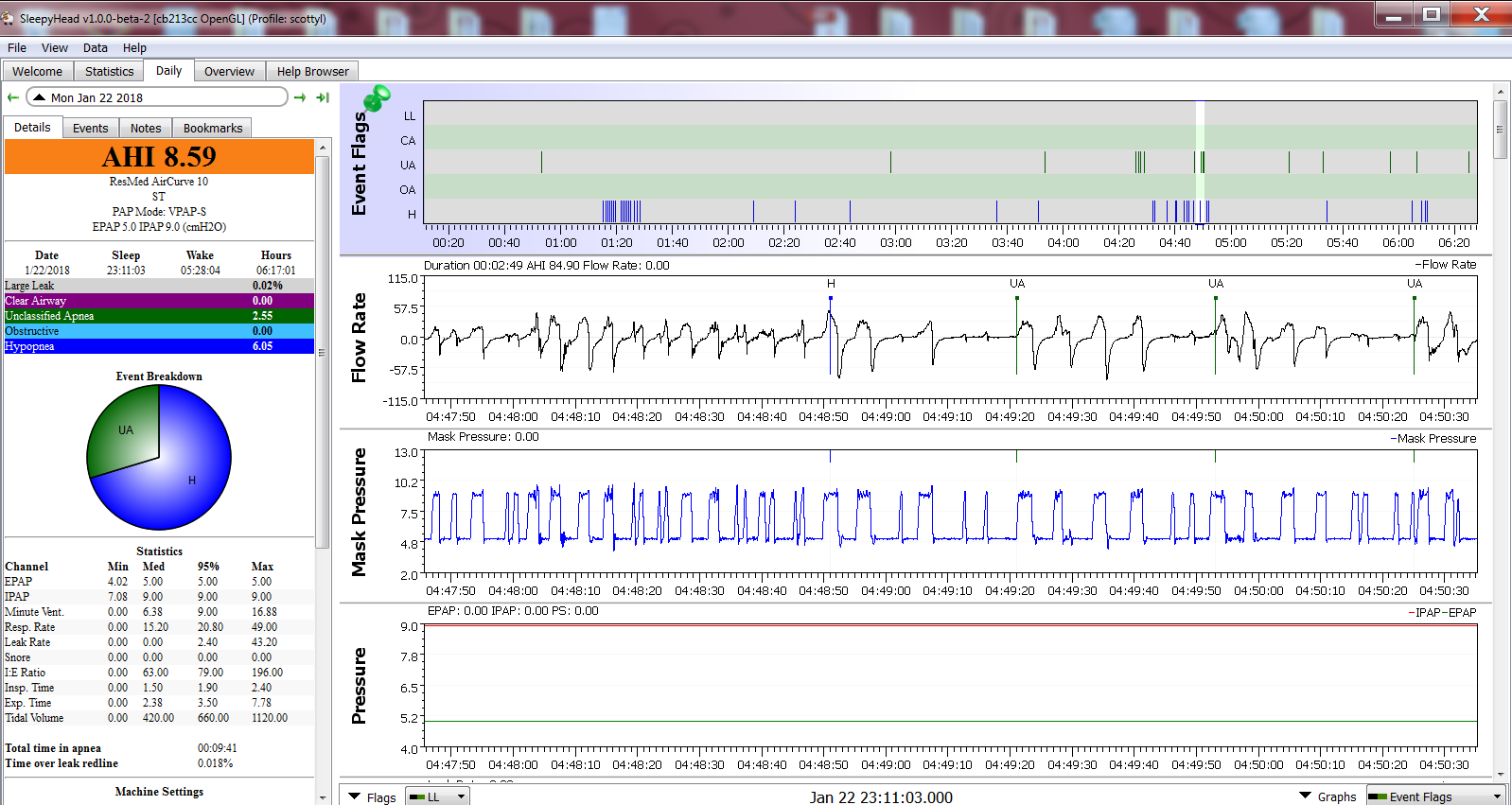The image size is (1512, 805).
Task: Click the Minute Vent. statistics row
Action: click(x=159, y=612)
